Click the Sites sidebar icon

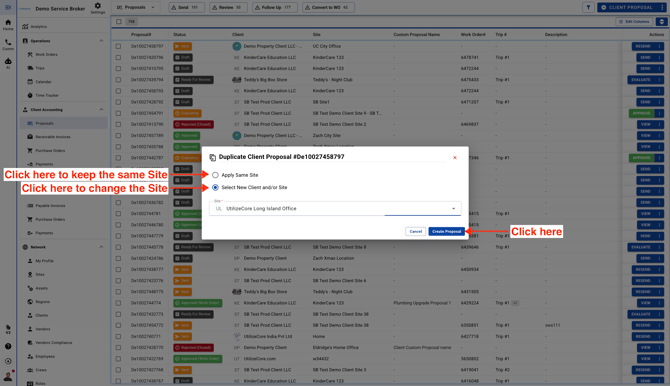30,274
